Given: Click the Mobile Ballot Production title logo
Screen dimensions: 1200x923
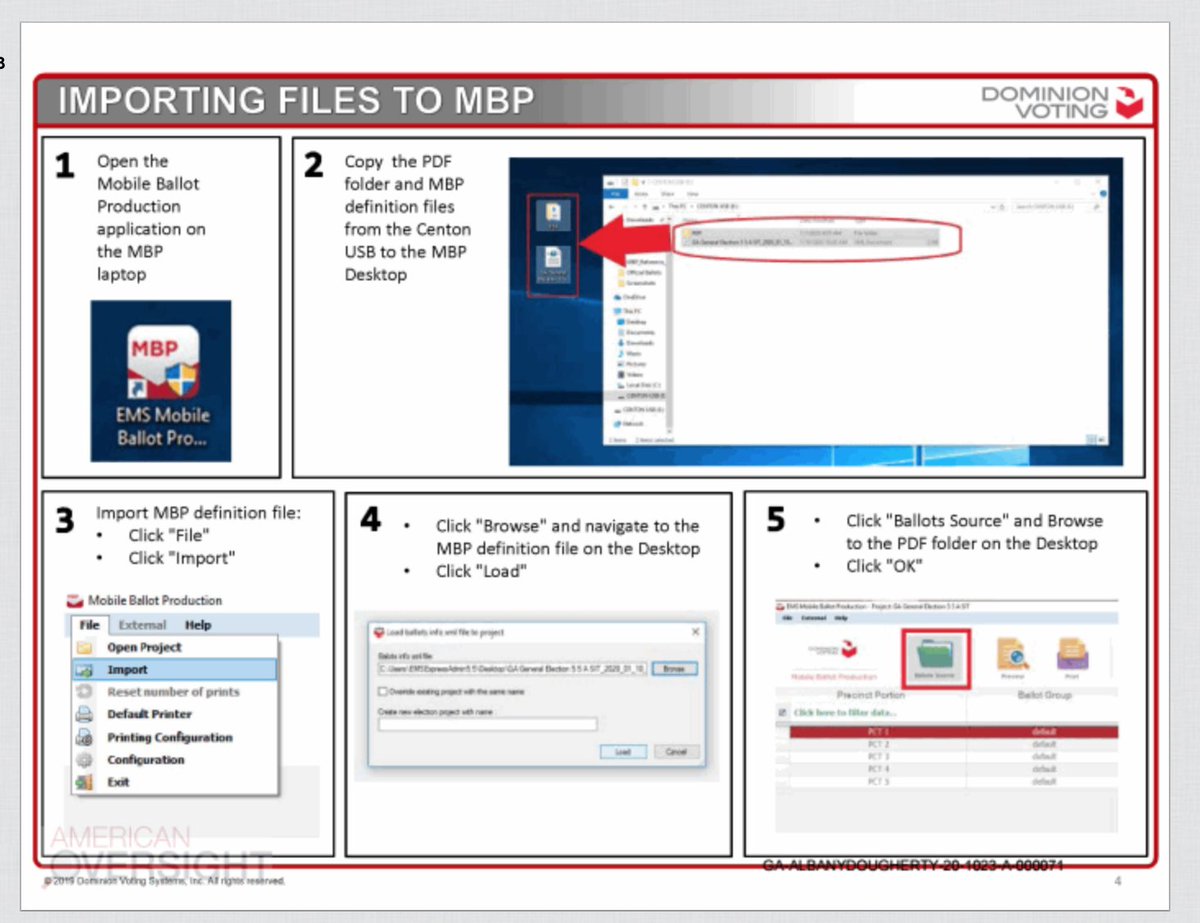Looking at the screenshot, I should point(75,600).
